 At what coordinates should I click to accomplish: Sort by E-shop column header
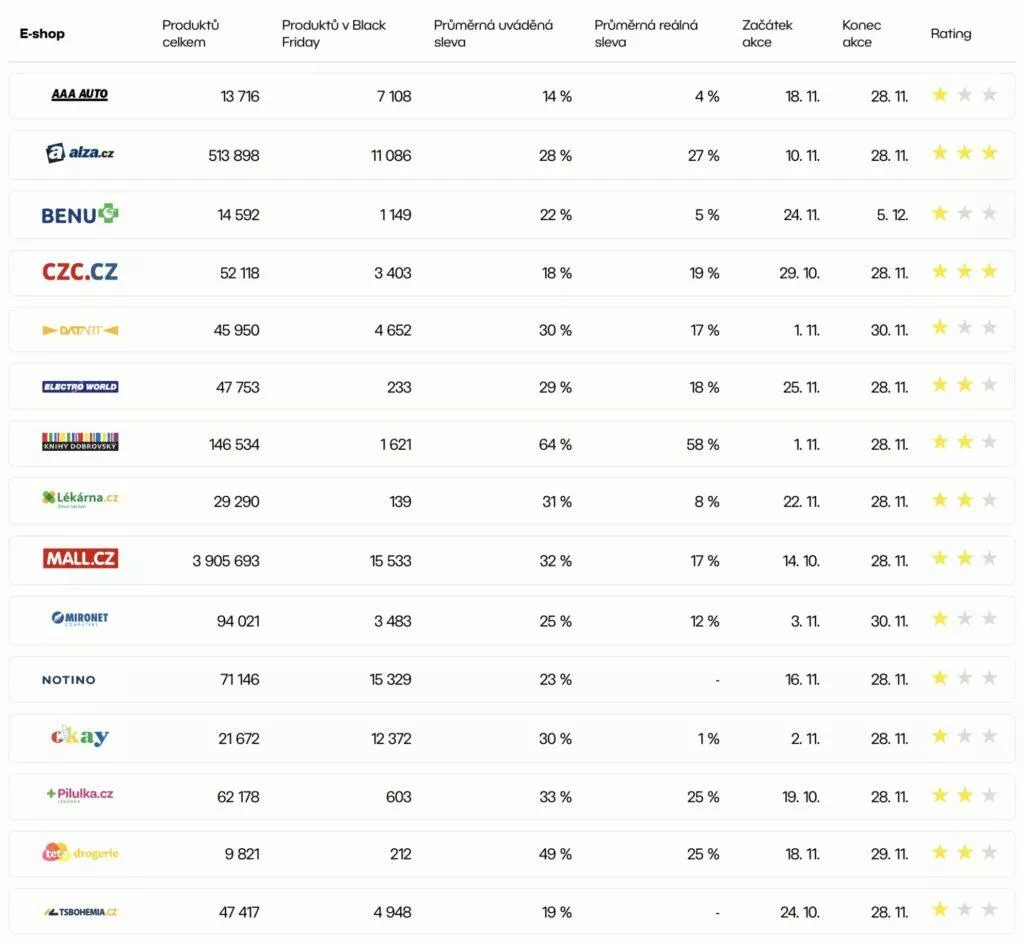[x=42, y=34]
